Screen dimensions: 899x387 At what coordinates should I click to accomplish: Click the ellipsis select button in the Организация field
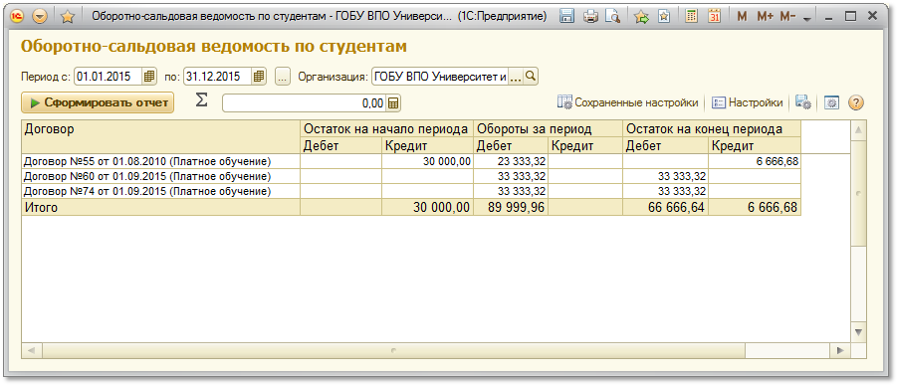click(515, 76)
